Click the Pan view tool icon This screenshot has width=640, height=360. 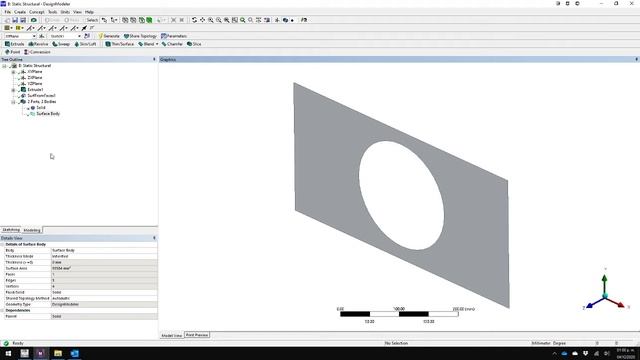(202, 20)
